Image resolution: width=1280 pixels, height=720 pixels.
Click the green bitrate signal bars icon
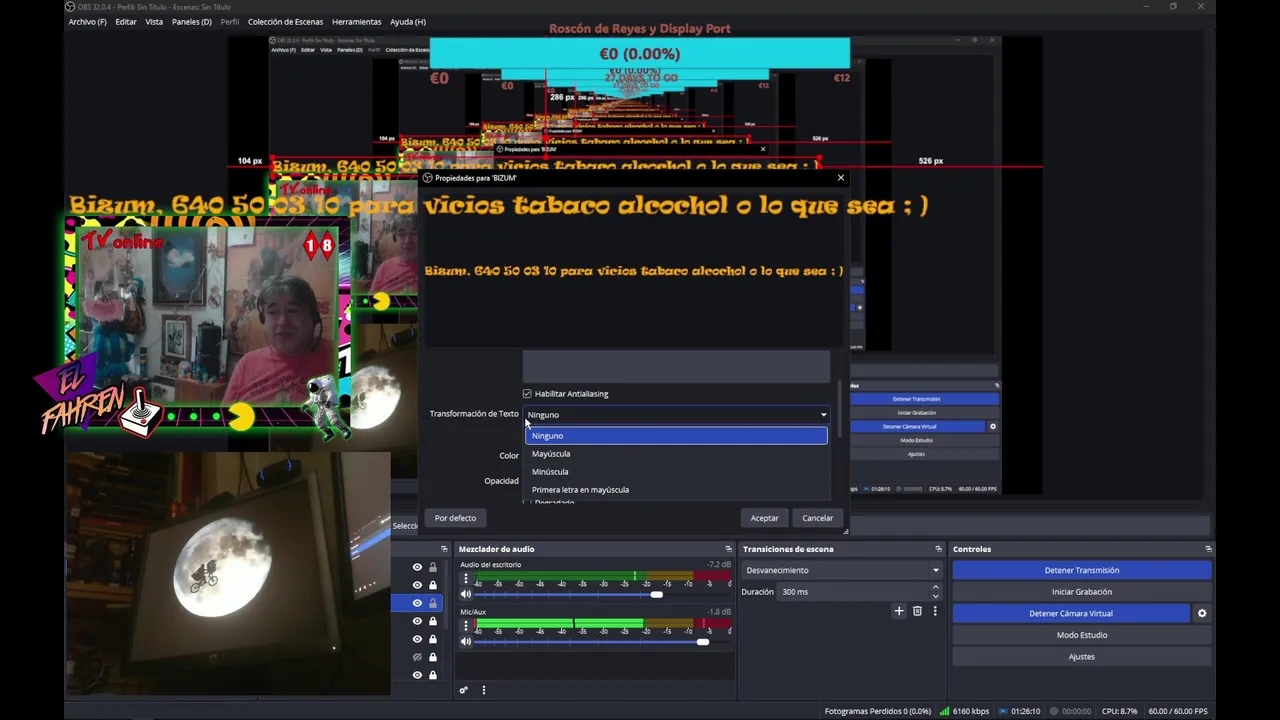point(944,711)
